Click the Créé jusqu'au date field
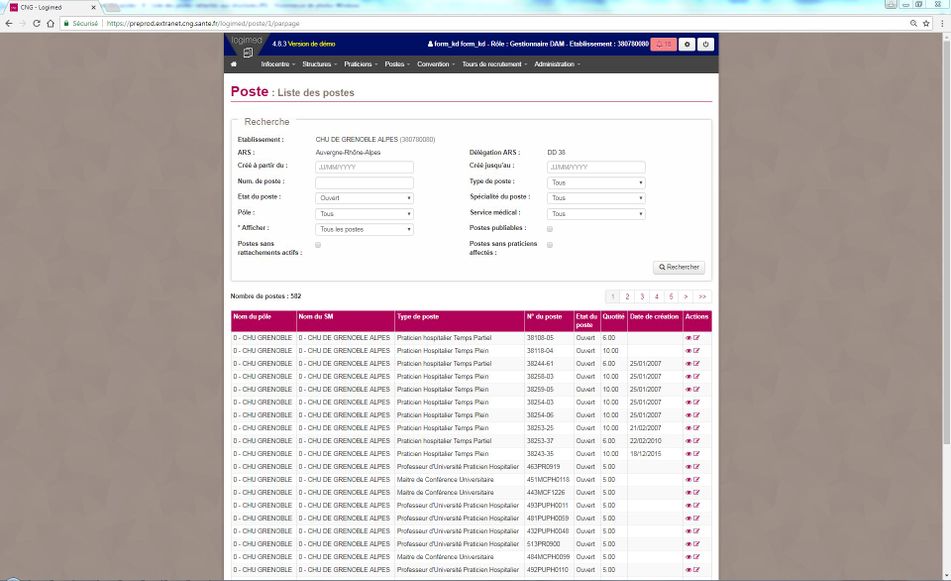This screenshot has width=951, height=581. pyautogui.click(x=596, y=167)
